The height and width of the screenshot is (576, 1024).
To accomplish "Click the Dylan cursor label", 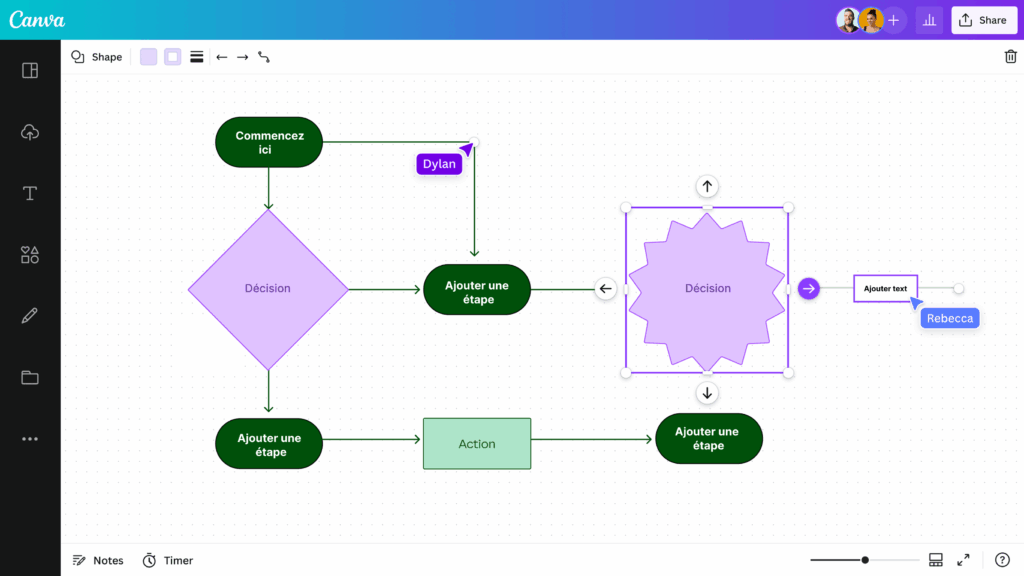I will click(x=439, y=164).
